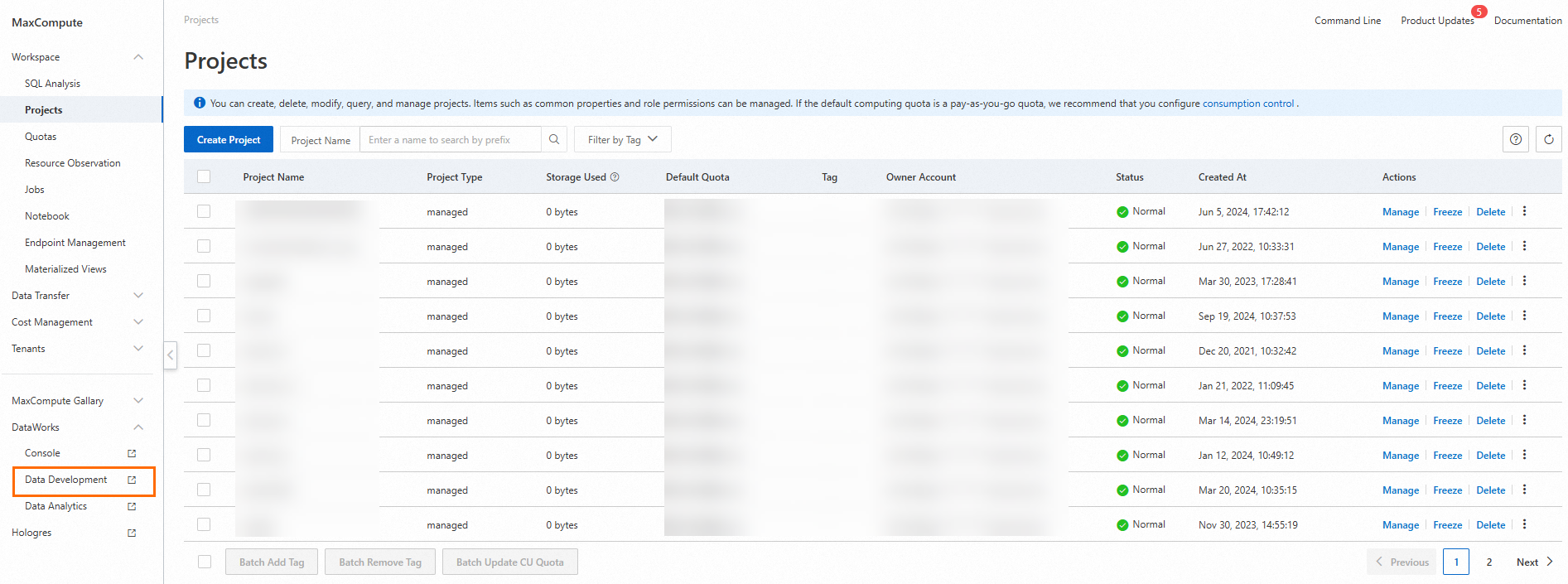Go to page 2
The width and height of the screenshot is (1568, 584).
click(1489, 562)
